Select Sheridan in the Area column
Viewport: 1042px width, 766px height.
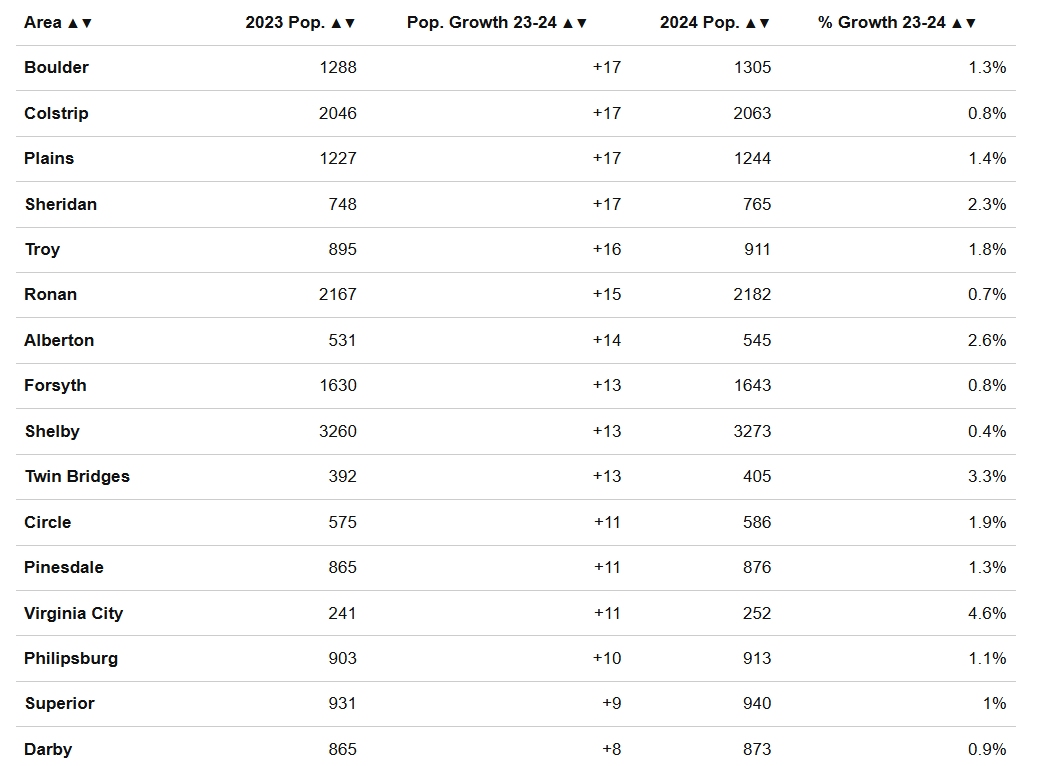[61, 204]
